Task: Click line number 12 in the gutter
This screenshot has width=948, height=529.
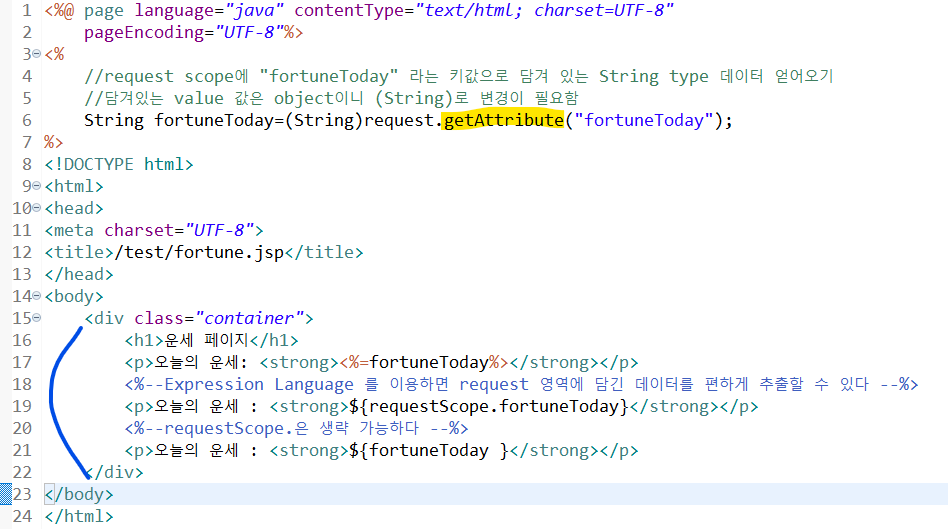Action: pyautogui.click(x=22, y=252)
